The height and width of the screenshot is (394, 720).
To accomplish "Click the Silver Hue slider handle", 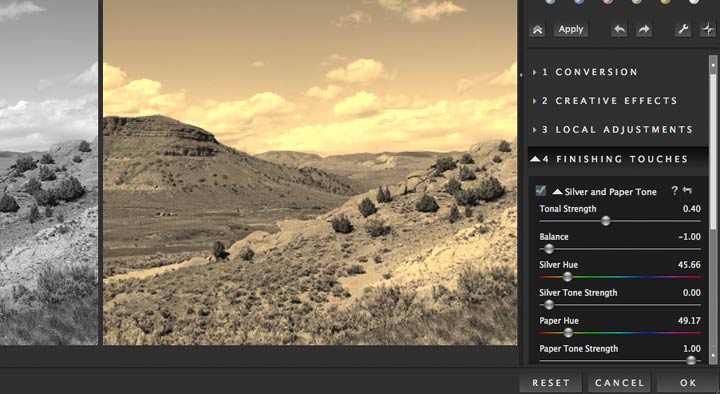I will pos(568,277).
